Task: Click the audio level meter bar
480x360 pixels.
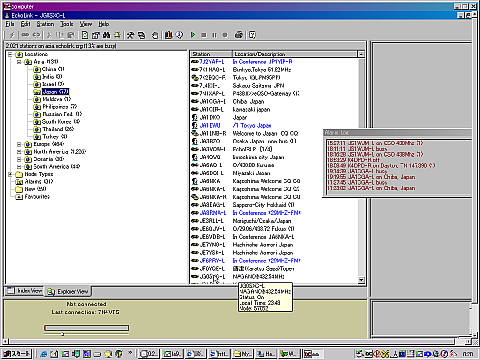Action: pyautogui.click(x=86, y=328)
